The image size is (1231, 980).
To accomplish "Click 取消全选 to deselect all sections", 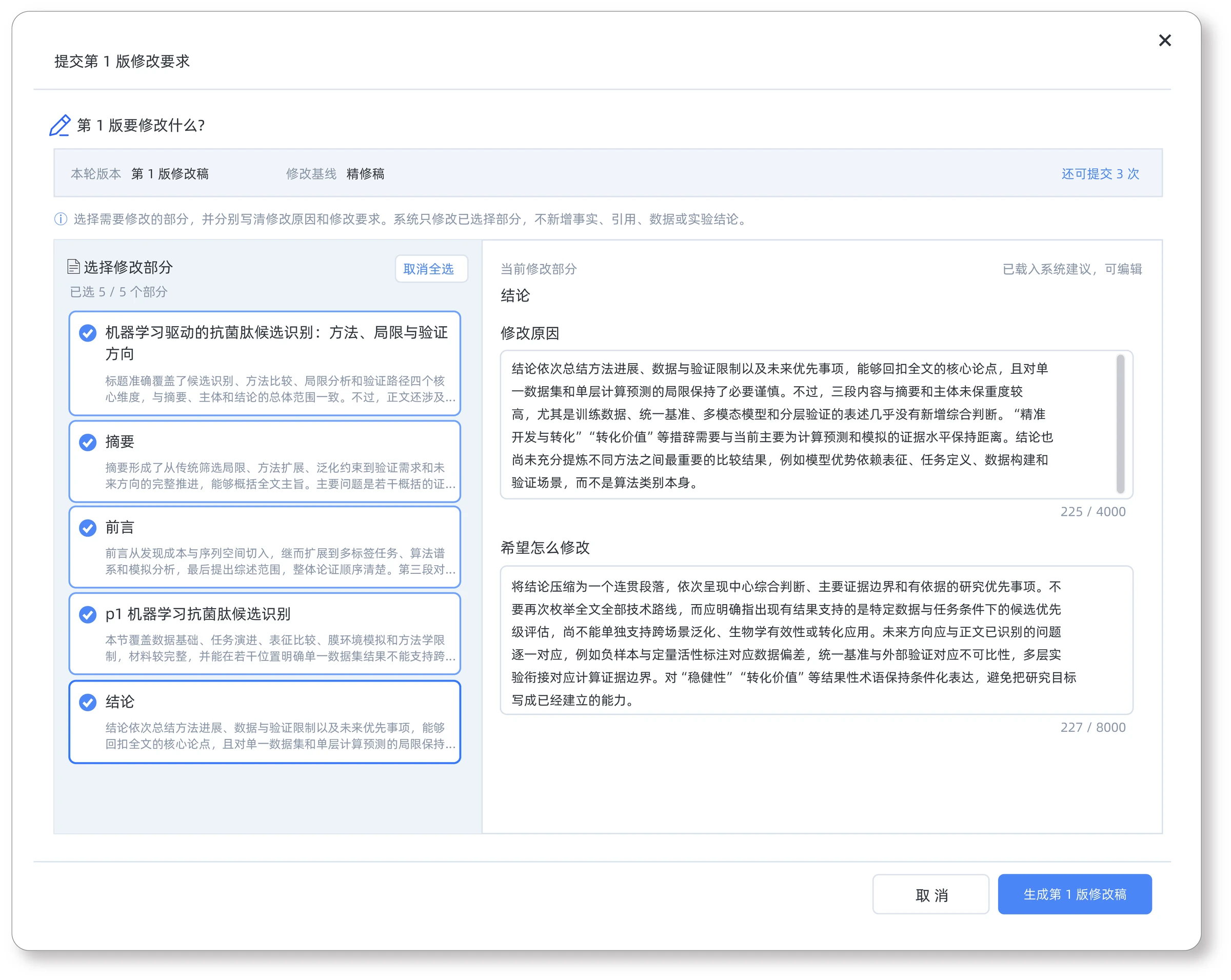I will click(431, 269).
